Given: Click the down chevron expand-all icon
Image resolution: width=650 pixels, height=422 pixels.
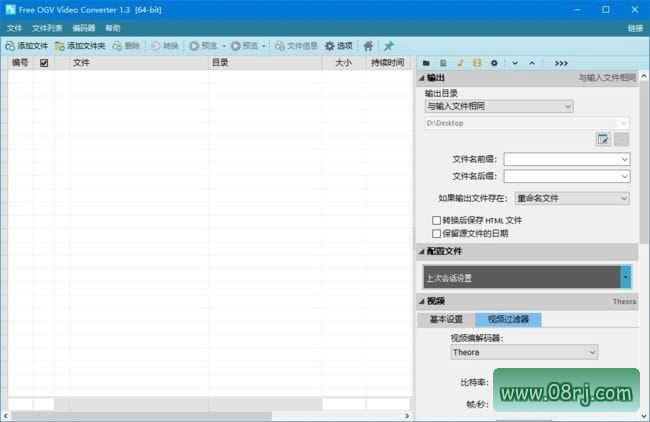Looking at the screenshot, I should click(x=515, y=63).
